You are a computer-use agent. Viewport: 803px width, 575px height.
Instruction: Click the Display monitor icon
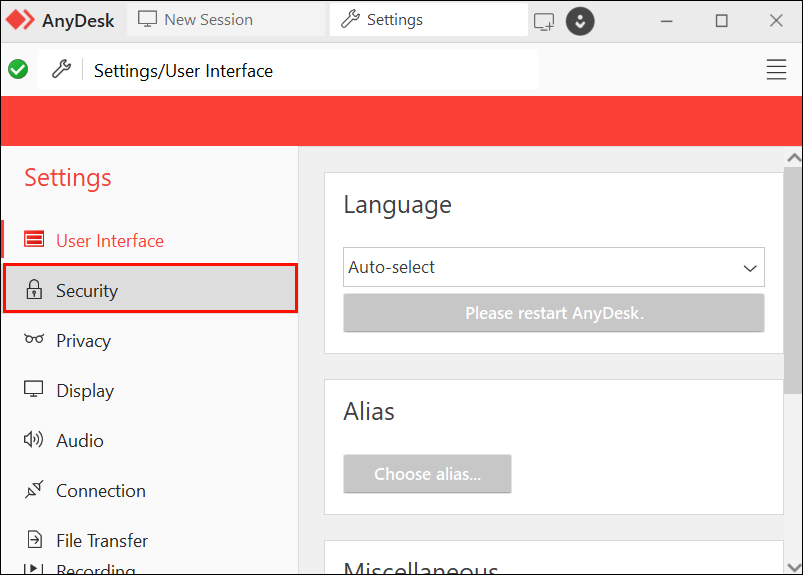point(34,390)
